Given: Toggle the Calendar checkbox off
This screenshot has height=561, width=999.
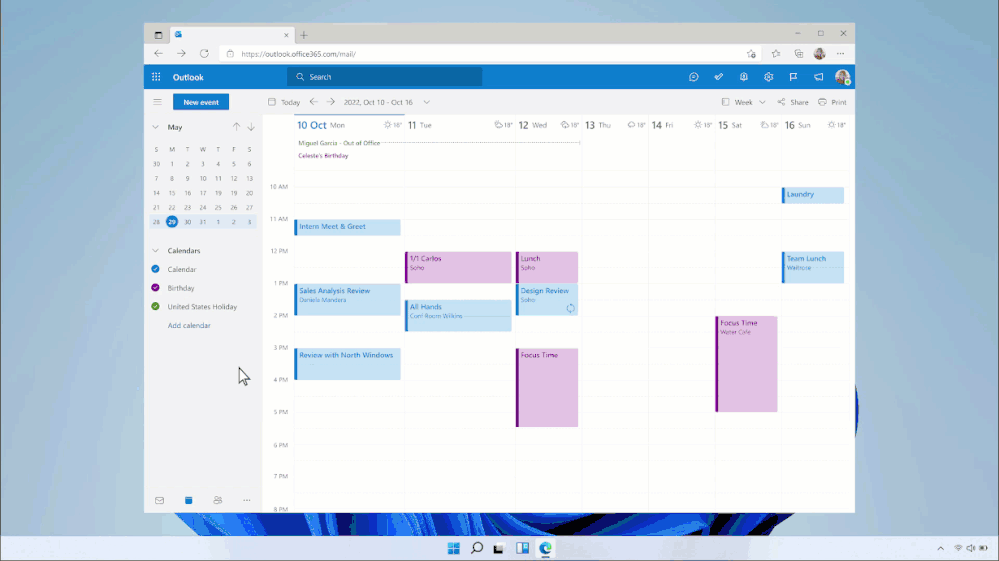Looking at the screenshot, I should [156, 269].
